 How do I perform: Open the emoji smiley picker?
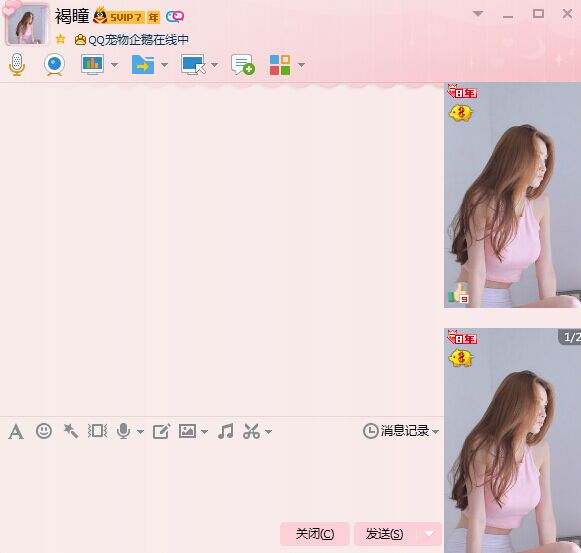(44, 431)
